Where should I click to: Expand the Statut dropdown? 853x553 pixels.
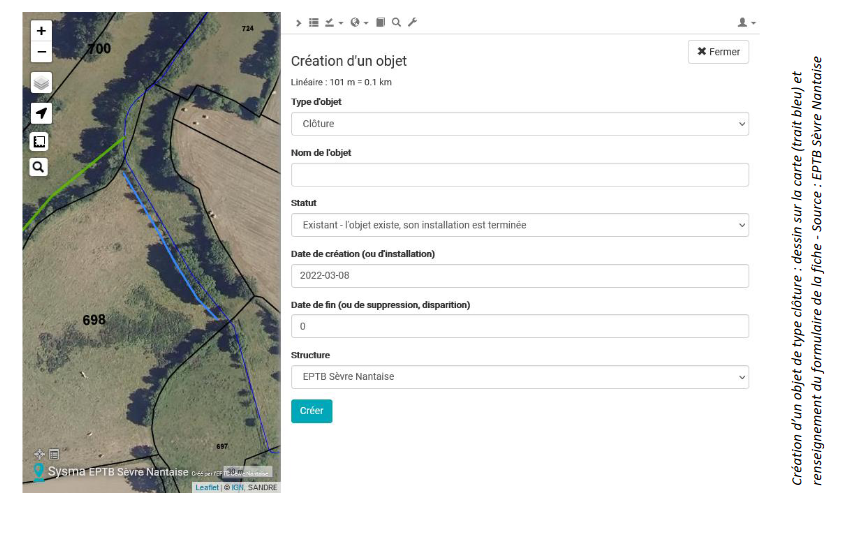tap(519, 225)
